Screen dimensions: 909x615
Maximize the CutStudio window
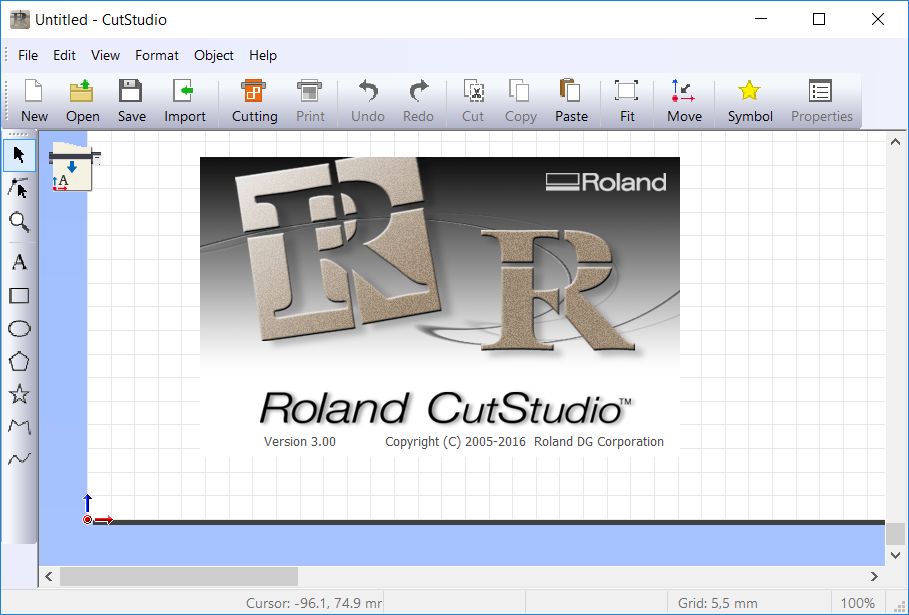(x=819, y=19)
